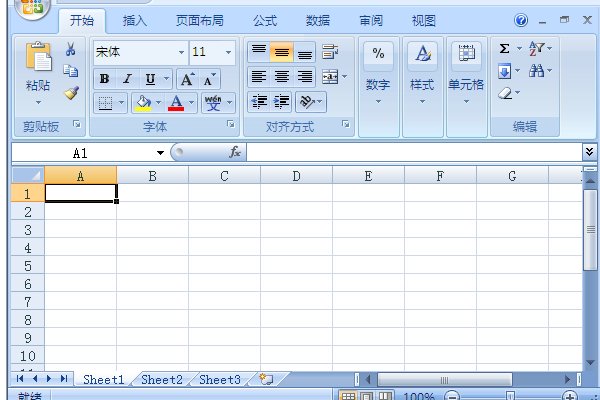Toggle Underline formatting
The image size is (600, 400).
tap(150, 79)
